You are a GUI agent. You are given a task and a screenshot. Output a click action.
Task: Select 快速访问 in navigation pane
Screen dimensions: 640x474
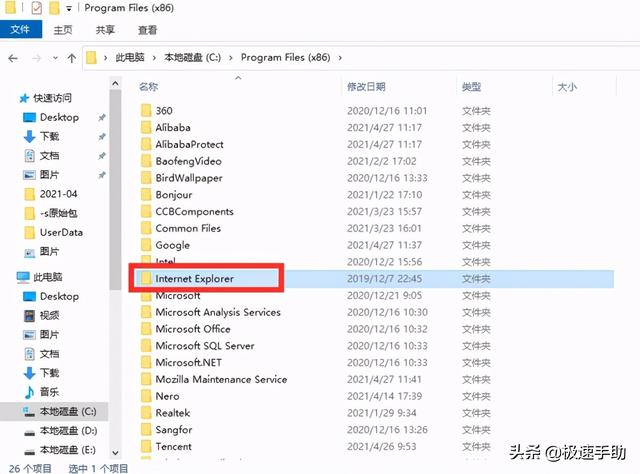pyautogui.click(x=52, y=98)
